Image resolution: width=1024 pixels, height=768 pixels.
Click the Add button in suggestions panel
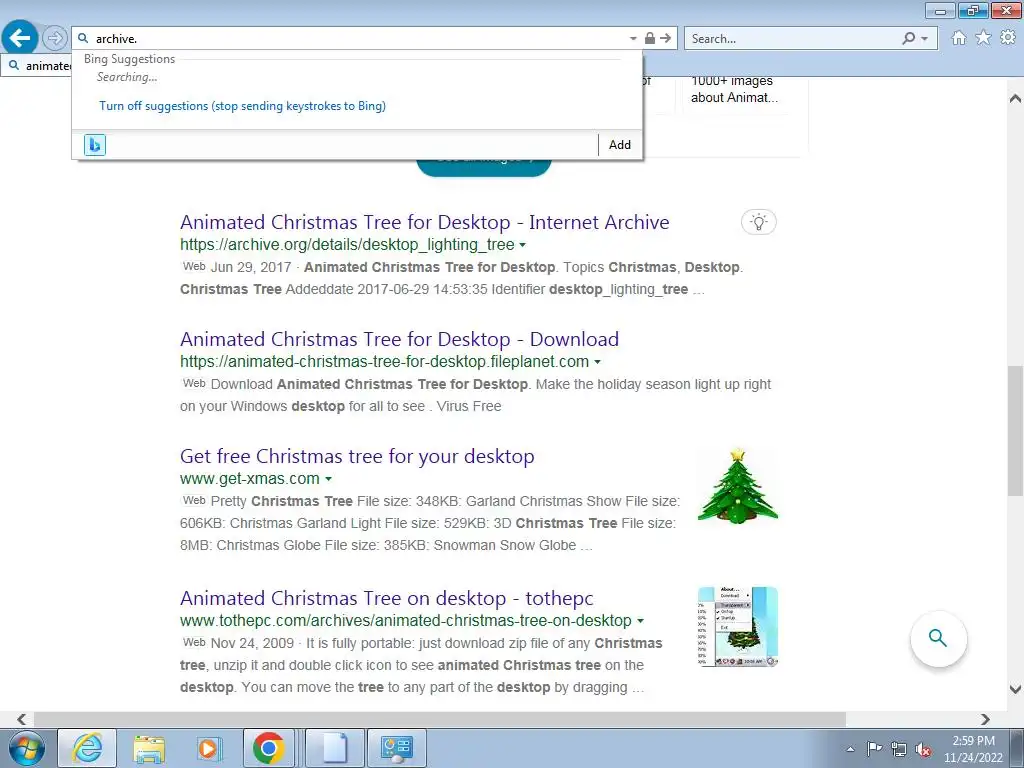click(x=620, y=145)
